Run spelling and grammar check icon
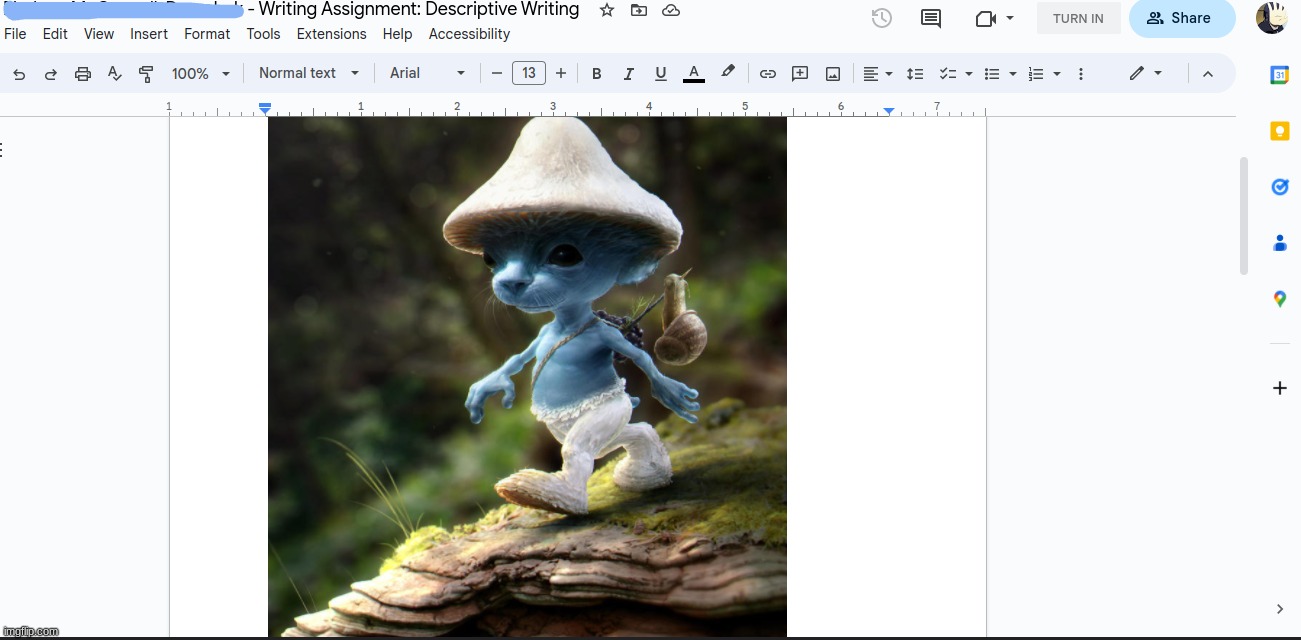The height and width of the screenshot is (640, 1301). [x=115, y=74]
